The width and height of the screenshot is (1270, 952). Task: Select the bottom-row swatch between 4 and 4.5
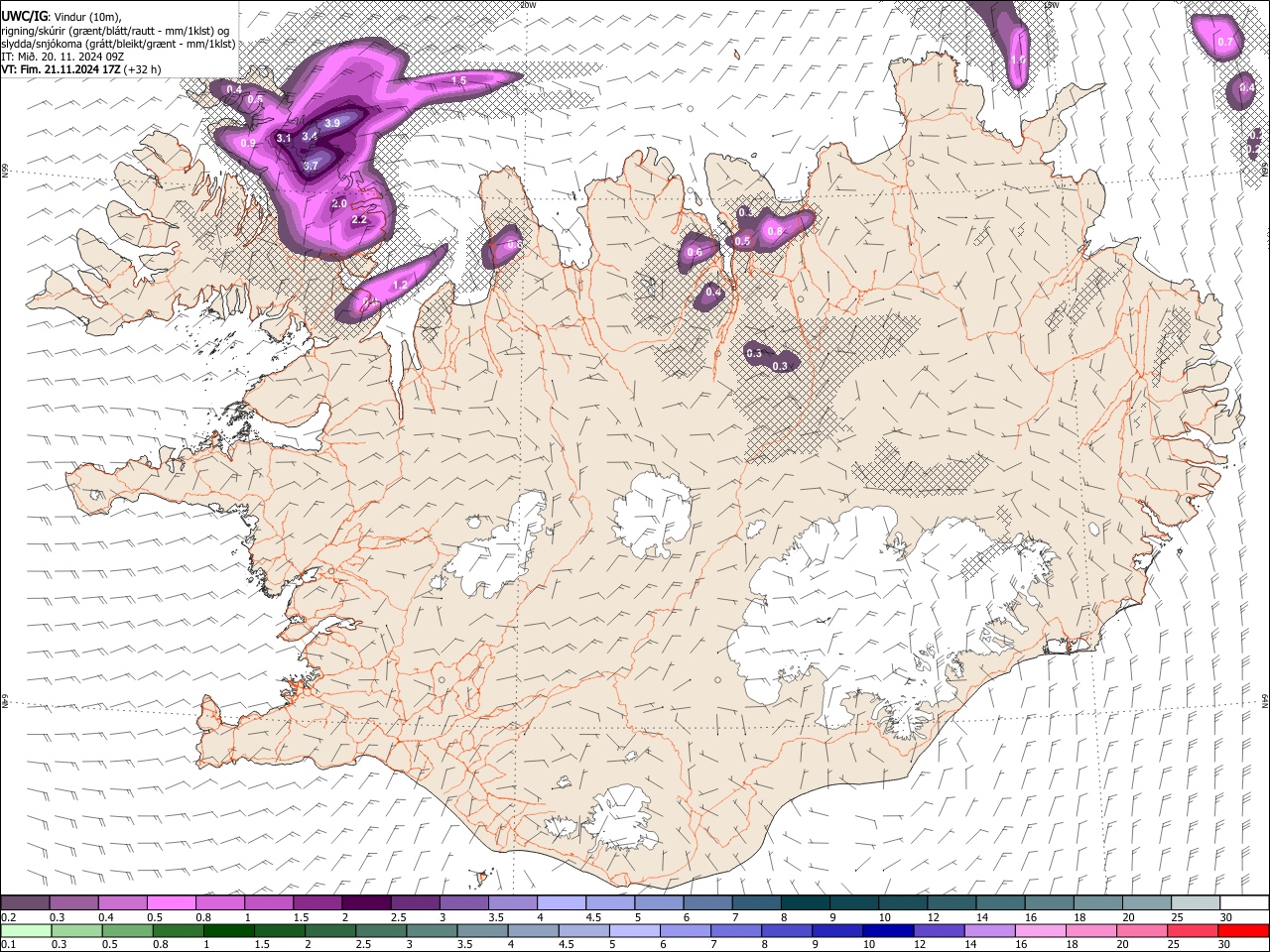532,930
